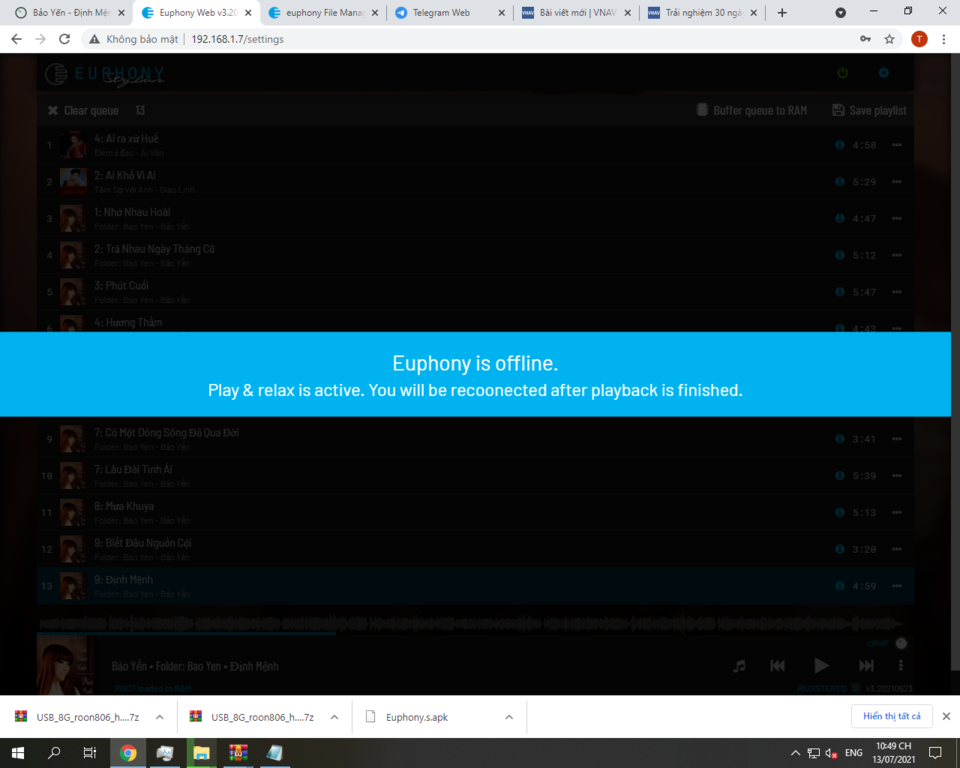The height and width of the screenshot is (768, 960).
Task: Open player vertical dots menu
Action: tap(901, 666)
